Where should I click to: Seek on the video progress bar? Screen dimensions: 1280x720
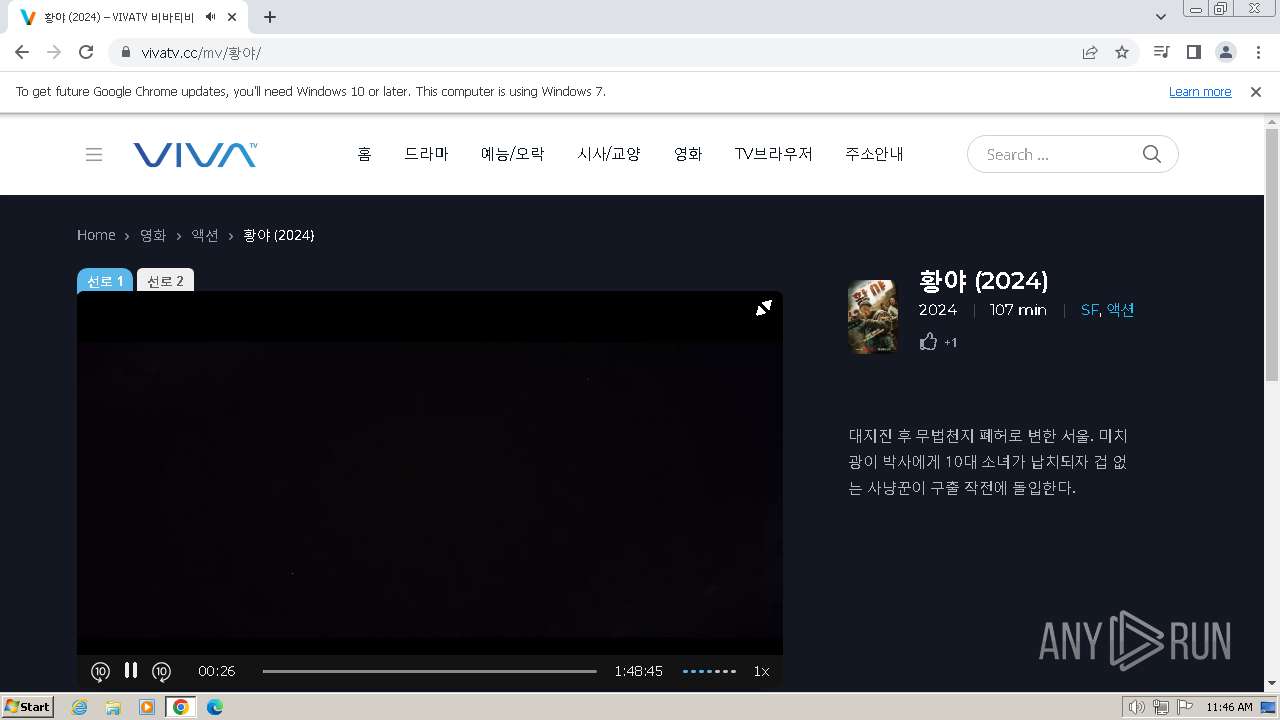pos(430,671)
